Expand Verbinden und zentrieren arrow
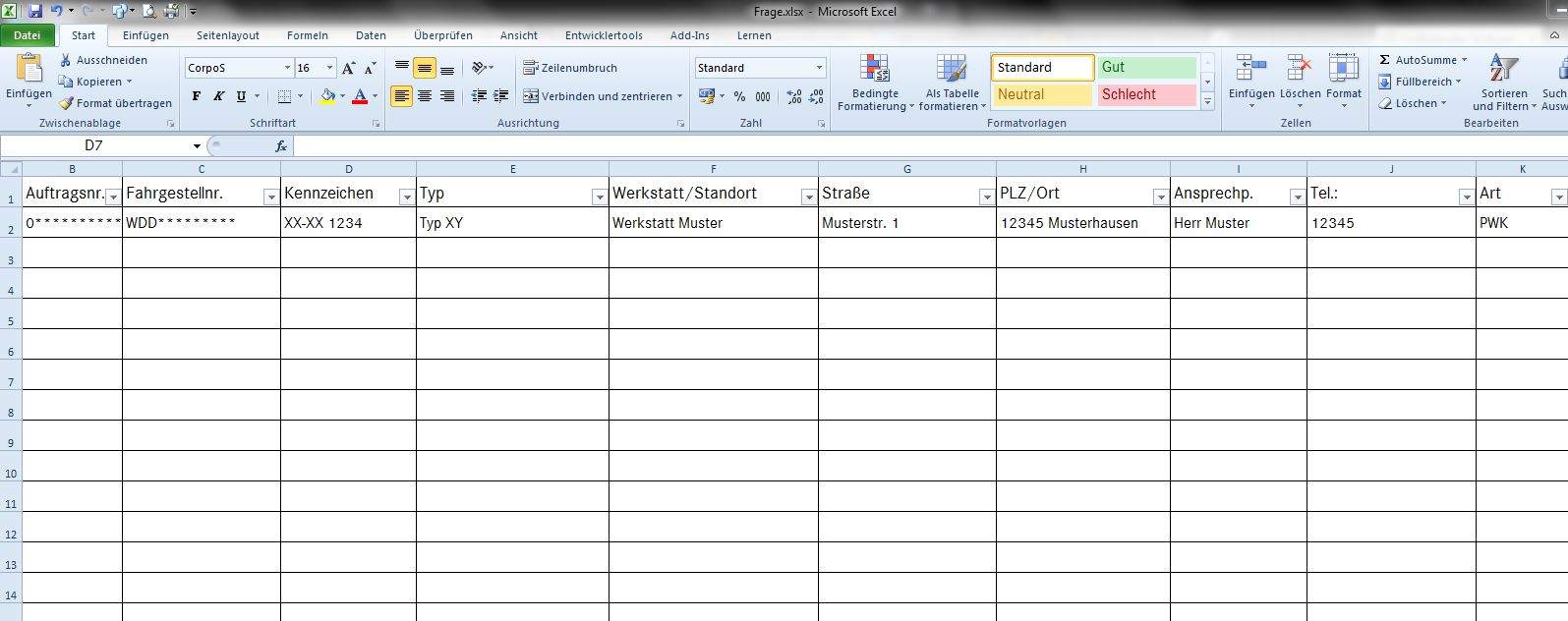 click(679, 96)
